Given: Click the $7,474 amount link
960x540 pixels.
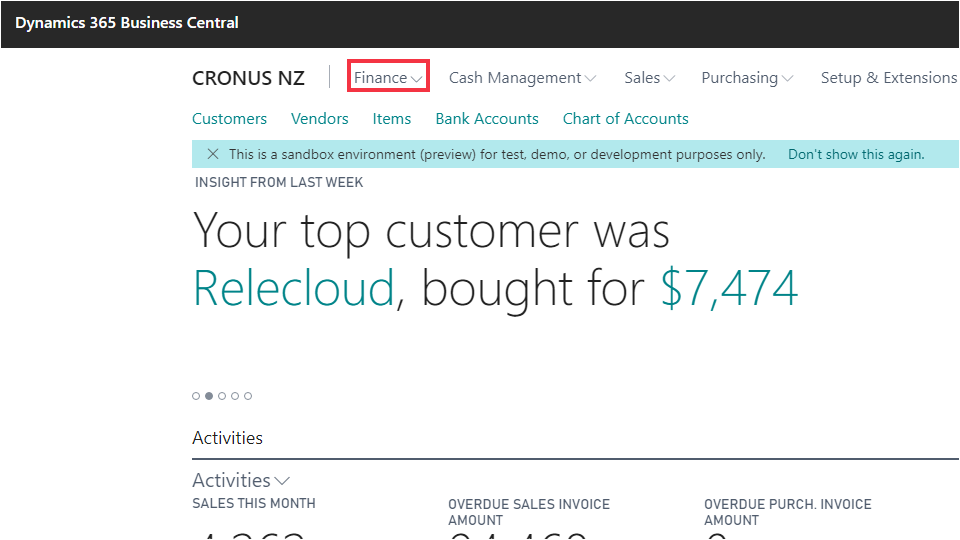Looking at the screenshot, I should [x=730, y=288].
